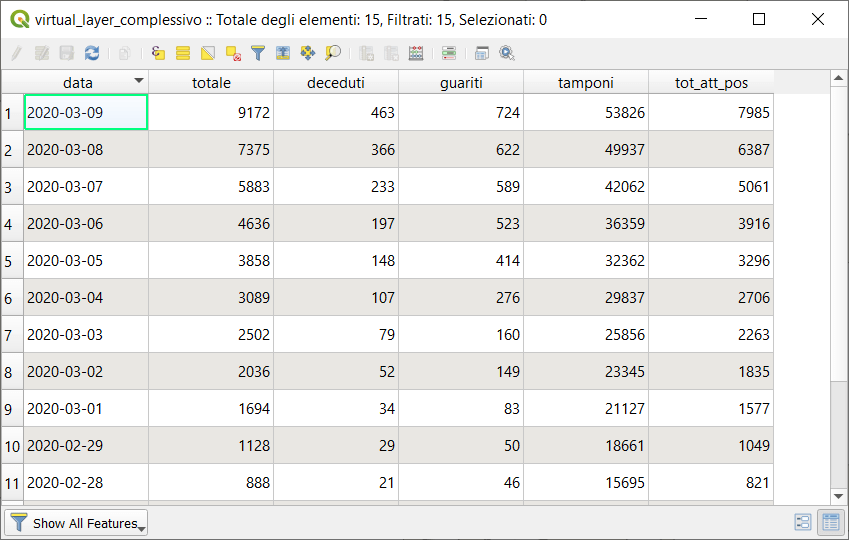Open filter/select features using form
Screen dimensions: 849x540
pos(258,53)
